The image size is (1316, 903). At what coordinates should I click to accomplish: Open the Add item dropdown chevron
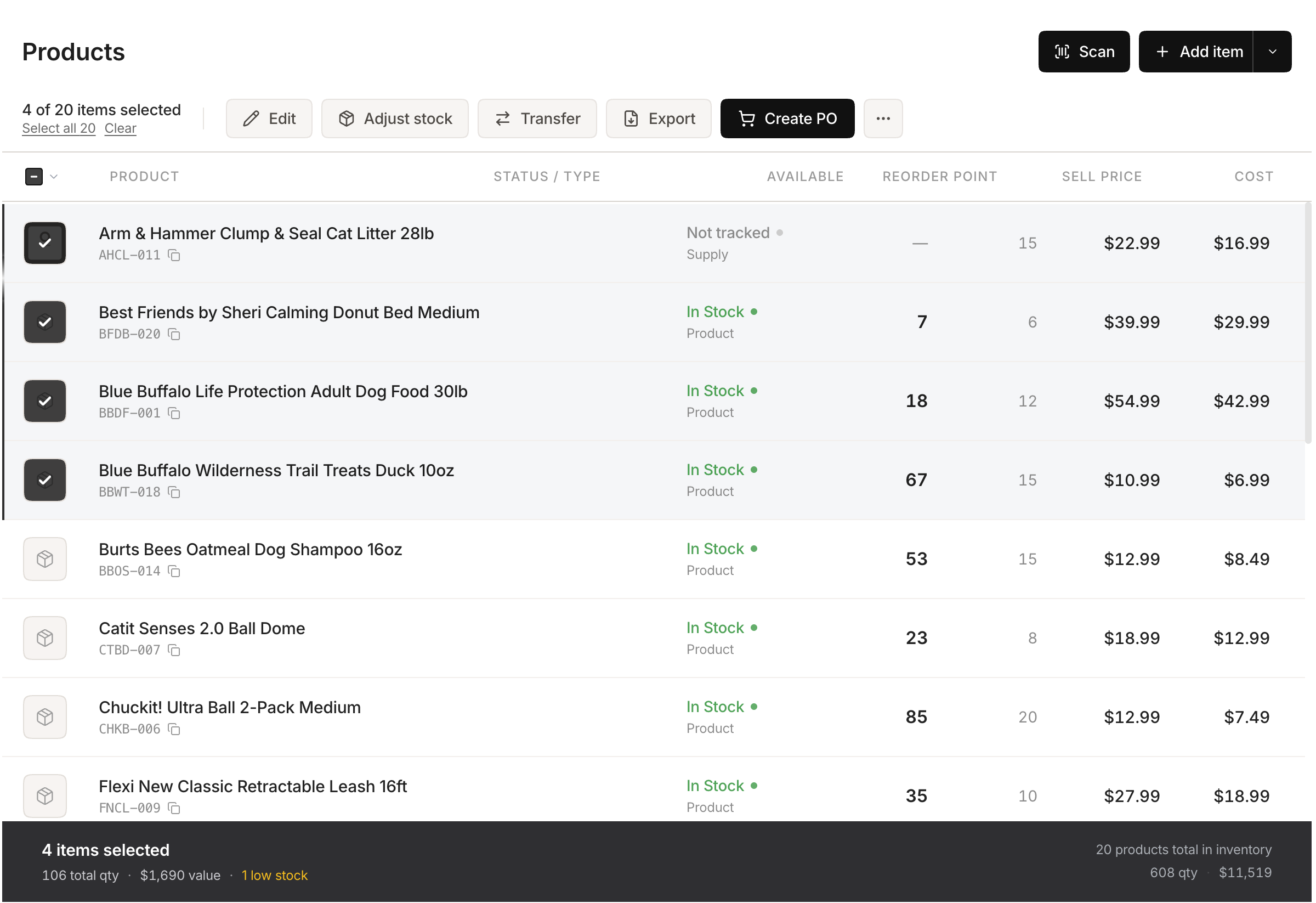click(1273, 51)
